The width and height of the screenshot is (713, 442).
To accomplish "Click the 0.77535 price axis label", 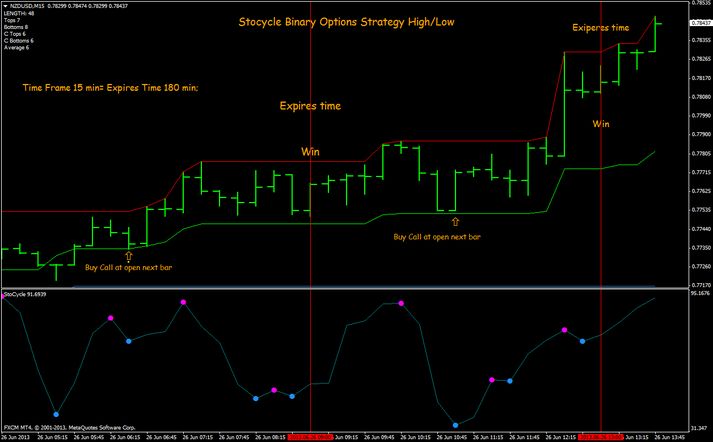I will point(702,210).
